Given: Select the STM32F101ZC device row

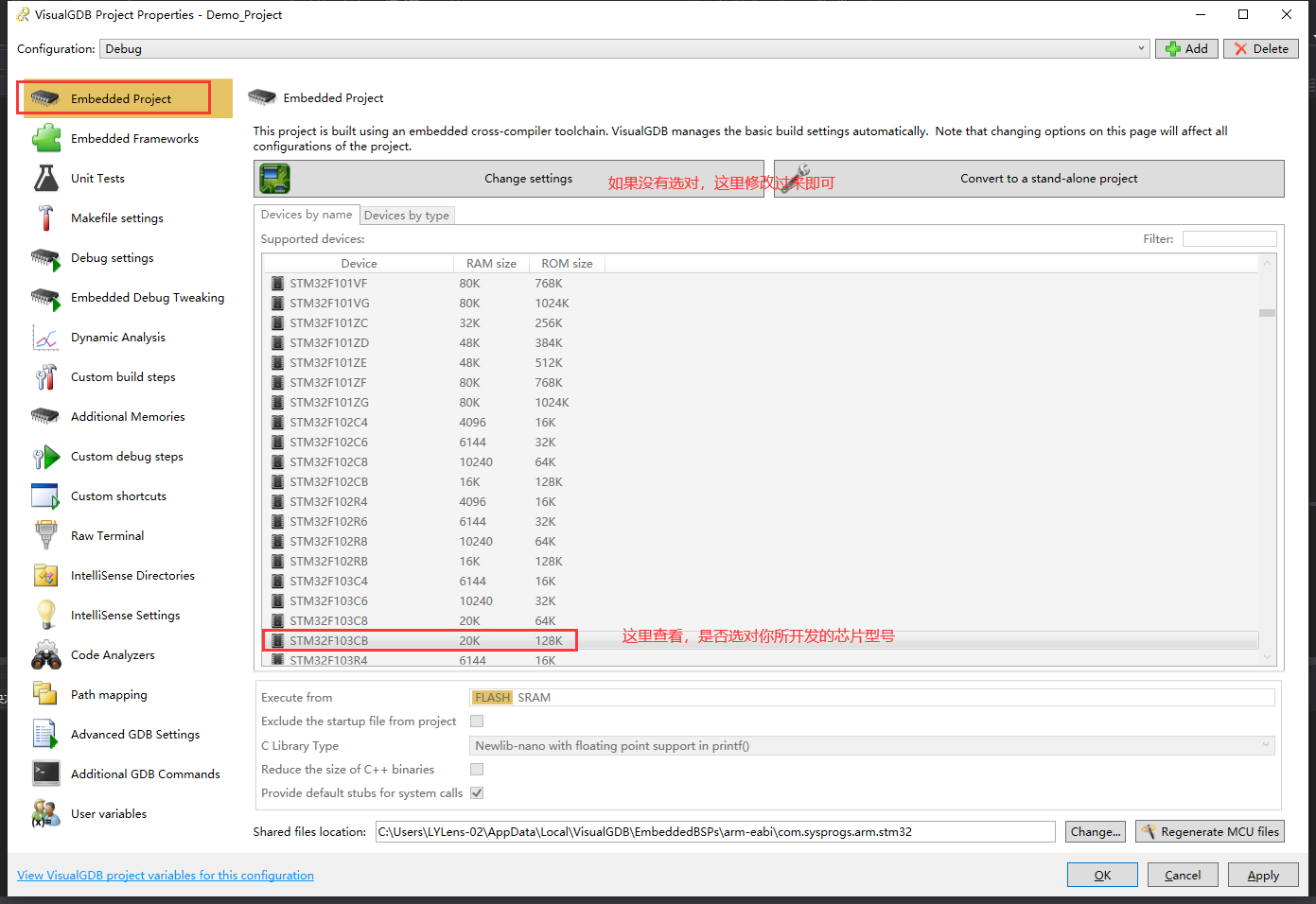Looking at the screenshot, I should [x=761, y=323].
